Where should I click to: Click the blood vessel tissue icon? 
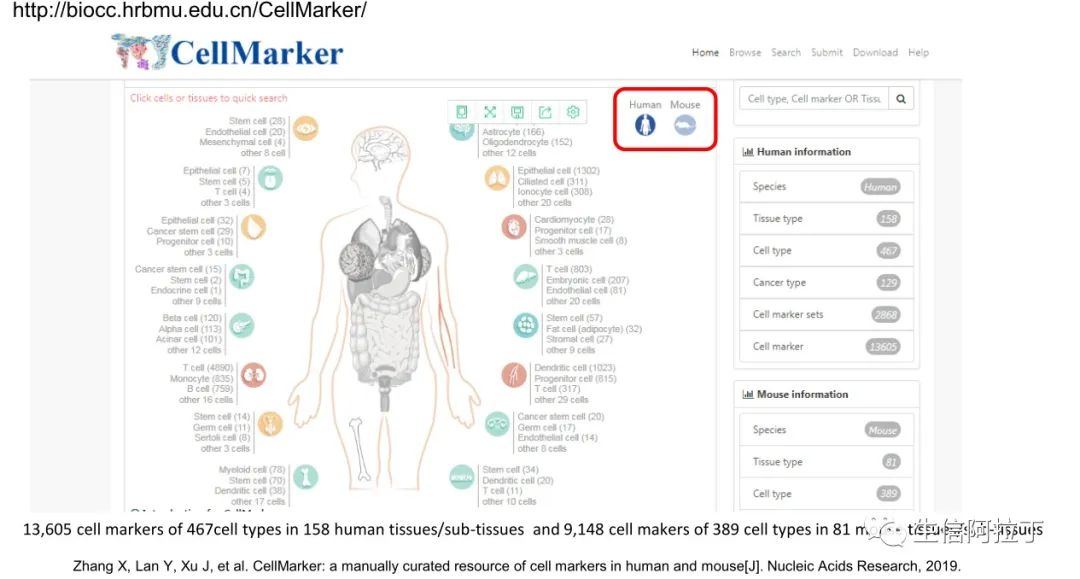pyautogui.click(x=514, y=375)
